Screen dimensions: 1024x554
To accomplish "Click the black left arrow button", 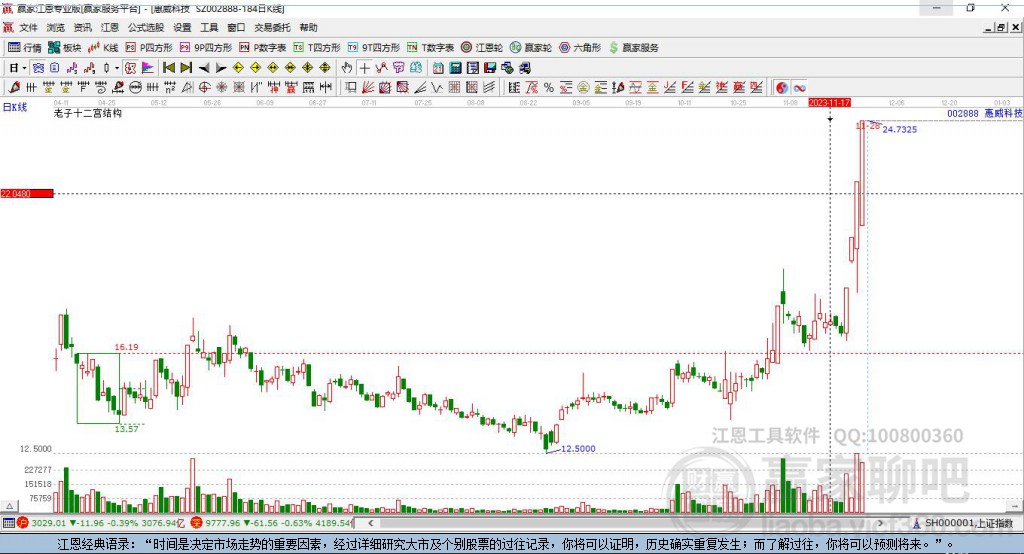I will [x=204, y=68].
